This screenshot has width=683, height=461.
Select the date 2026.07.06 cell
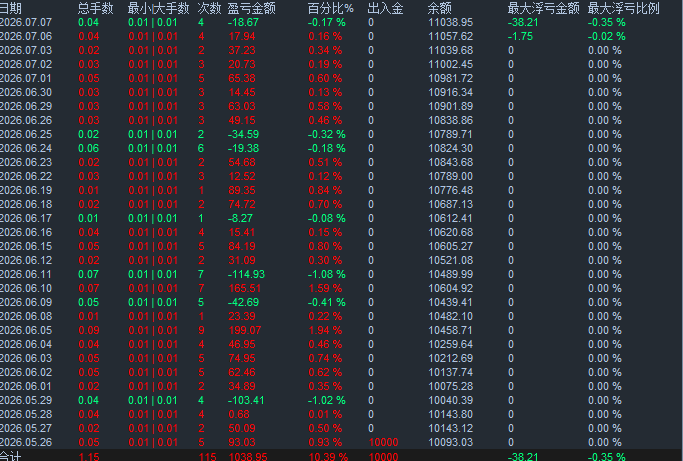coord(26,36)
